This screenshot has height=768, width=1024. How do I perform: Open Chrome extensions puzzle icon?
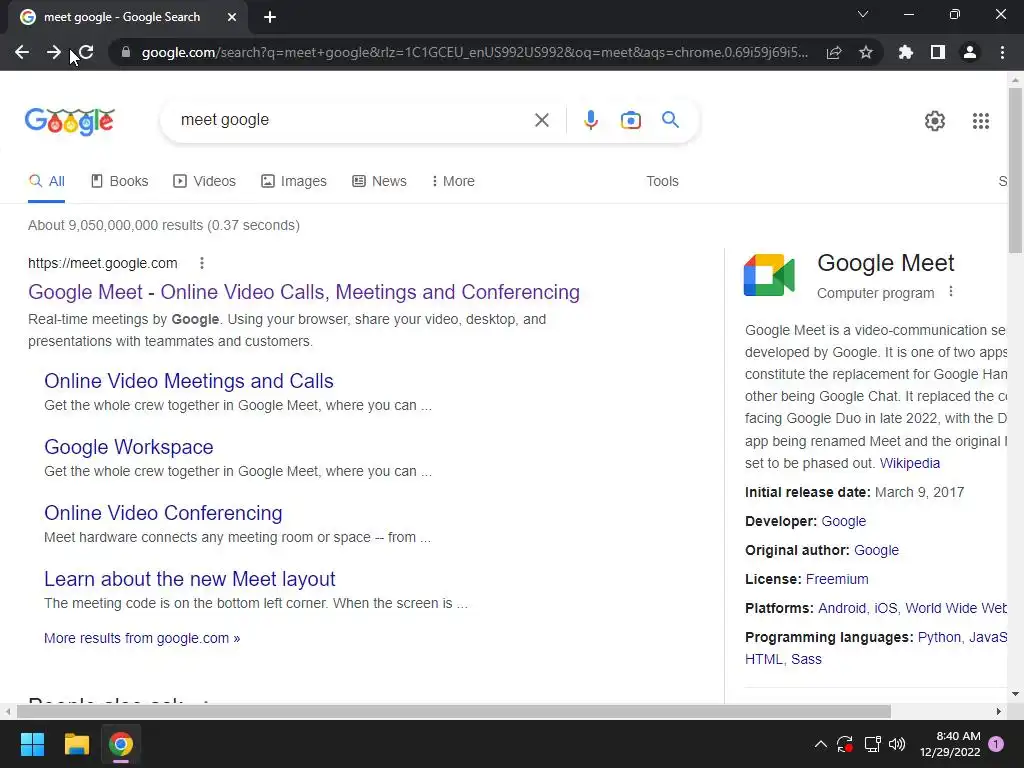(x=906, y=52)
